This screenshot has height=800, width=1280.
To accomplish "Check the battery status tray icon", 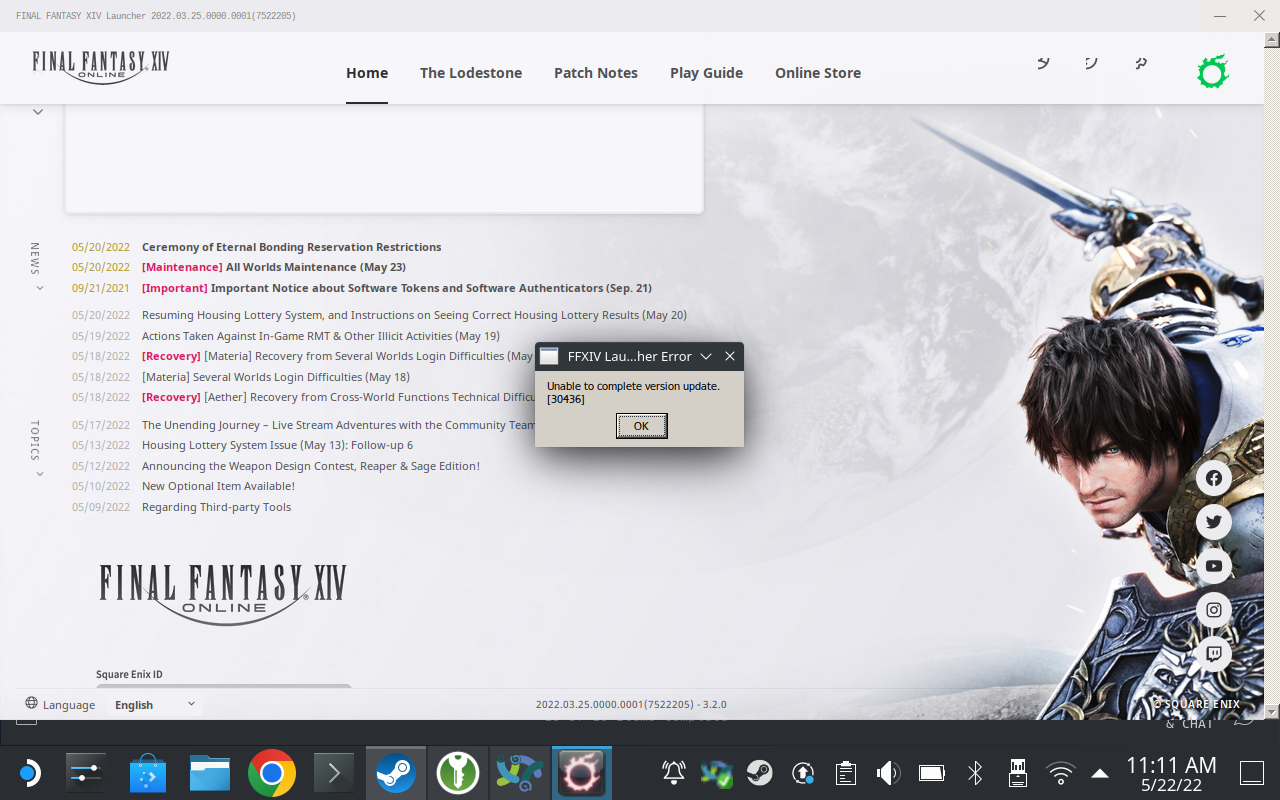I will 932,772.
